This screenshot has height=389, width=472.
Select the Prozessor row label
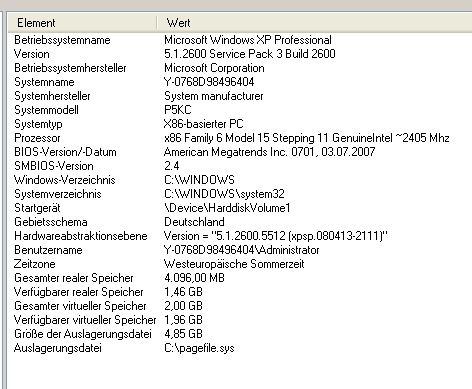37,138
